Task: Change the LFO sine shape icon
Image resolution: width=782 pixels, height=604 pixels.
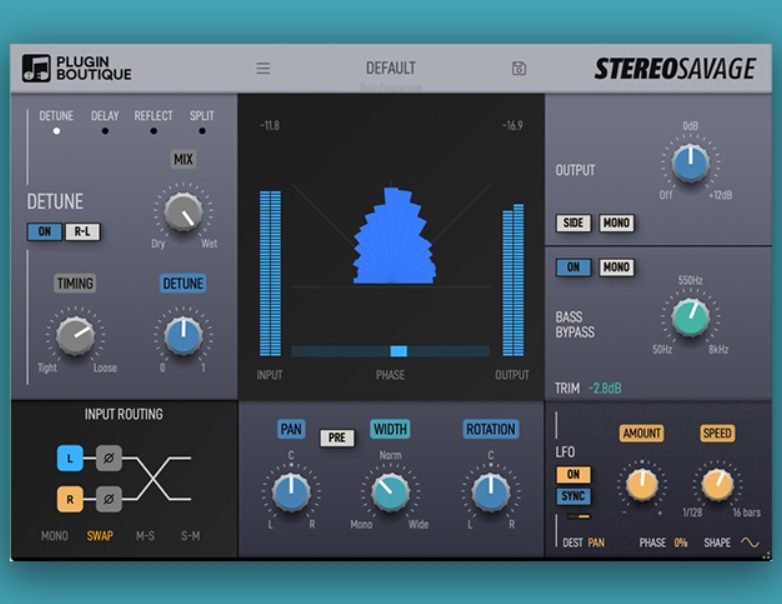Action: click(750, 542)
